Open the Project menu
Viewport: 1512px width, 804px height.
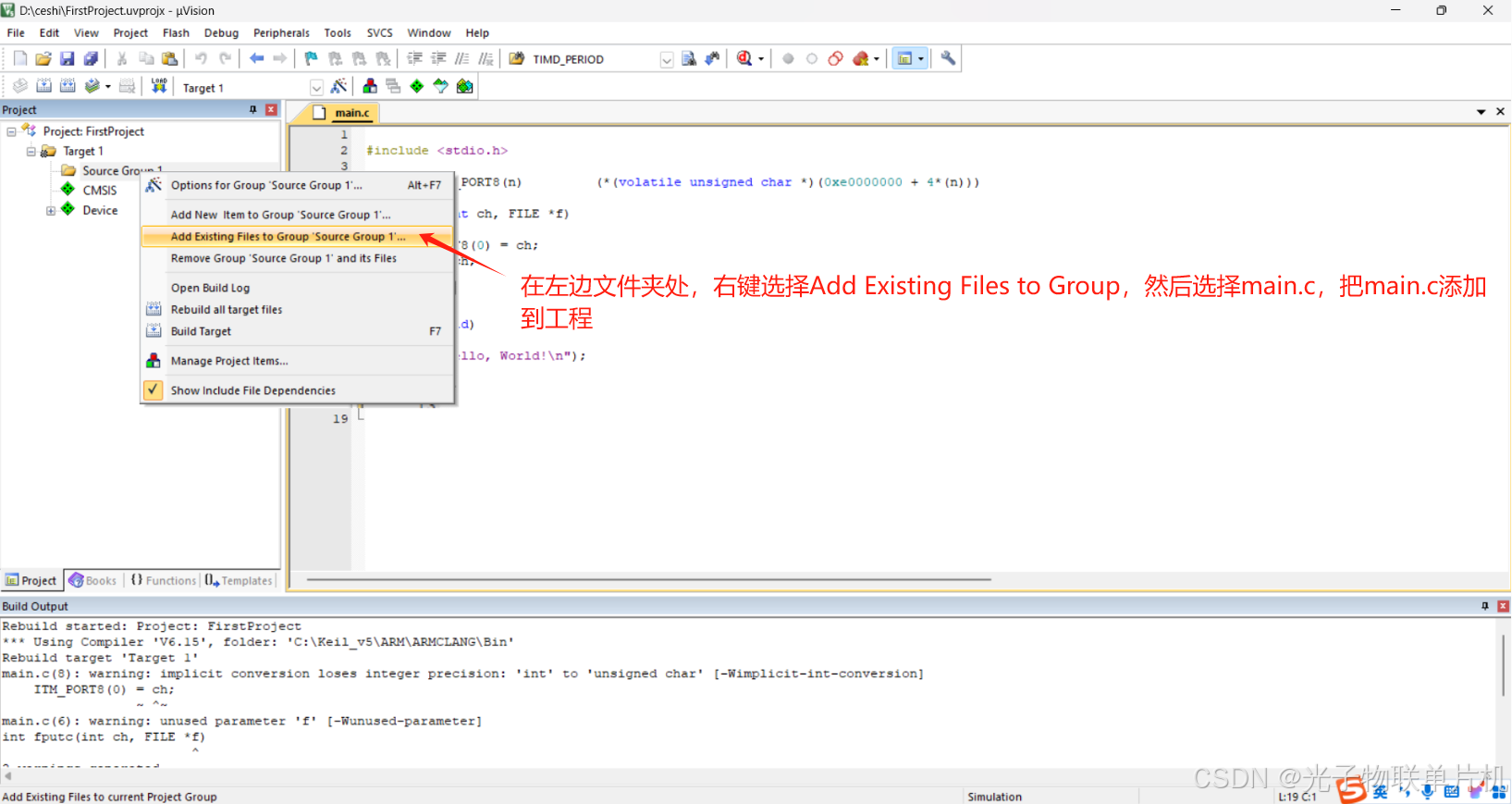(x=130, y=32)
